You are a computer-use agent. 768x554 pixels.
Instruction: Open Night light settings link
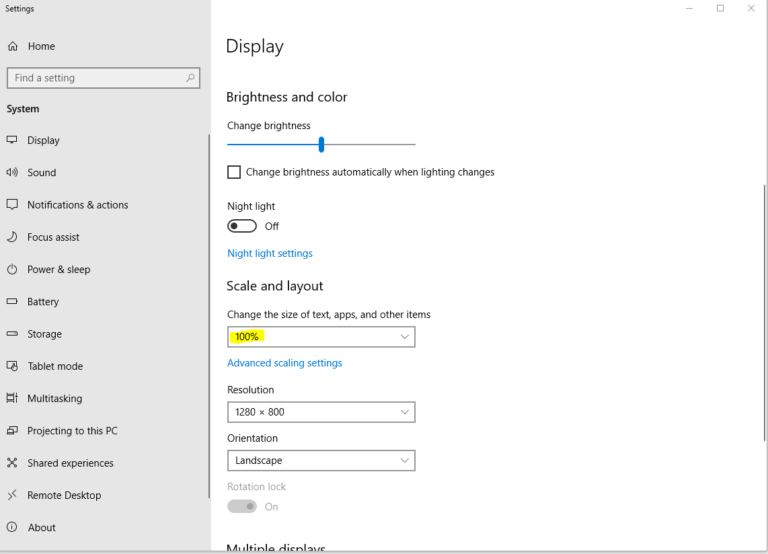[269, 253]
